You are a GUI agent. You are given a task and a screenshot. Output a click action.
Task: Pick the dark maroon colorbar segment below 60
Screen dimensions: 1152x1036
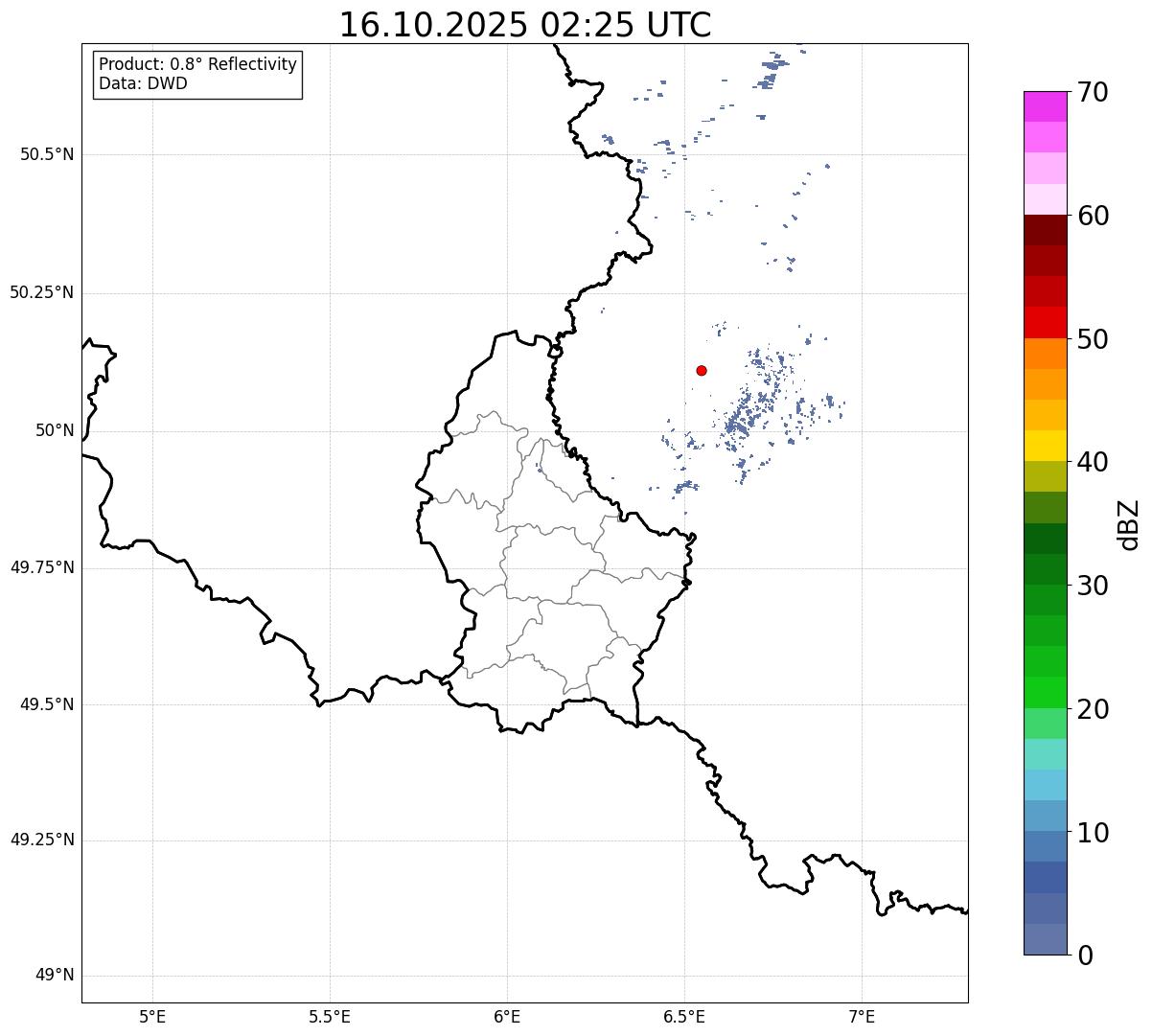[1045, 230]
